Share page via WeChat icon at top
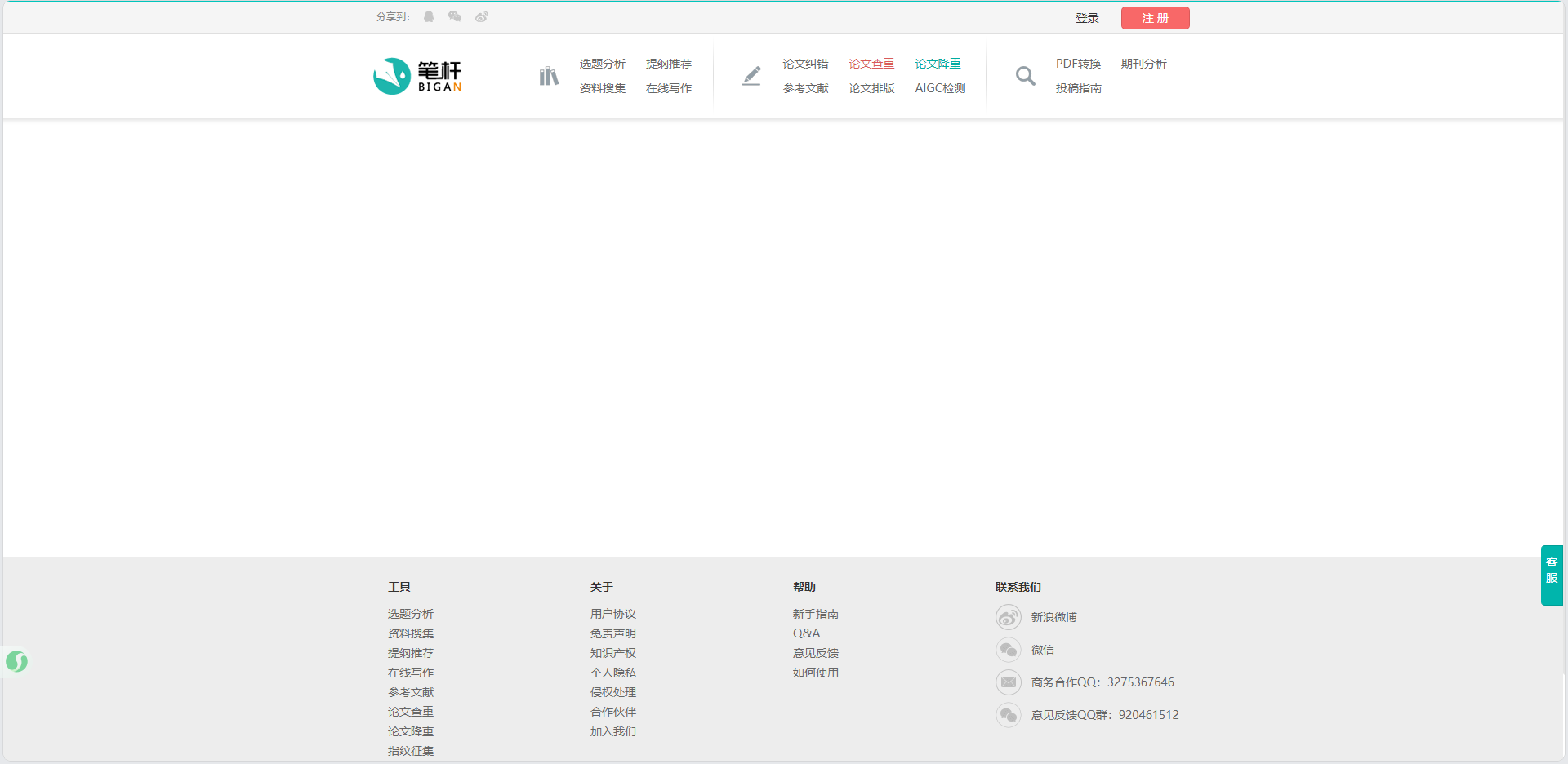The image size is (1568, 764). point(455,17)
